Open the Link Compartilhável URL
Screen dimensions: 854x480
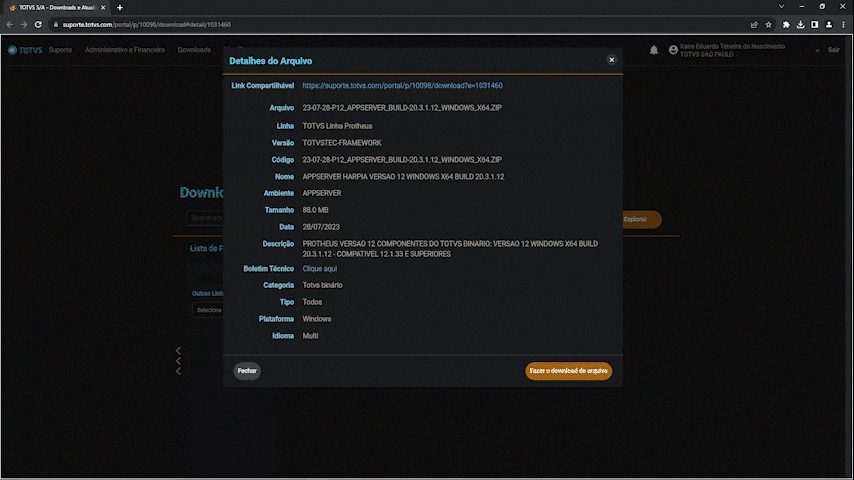click(x=402, y=86)
